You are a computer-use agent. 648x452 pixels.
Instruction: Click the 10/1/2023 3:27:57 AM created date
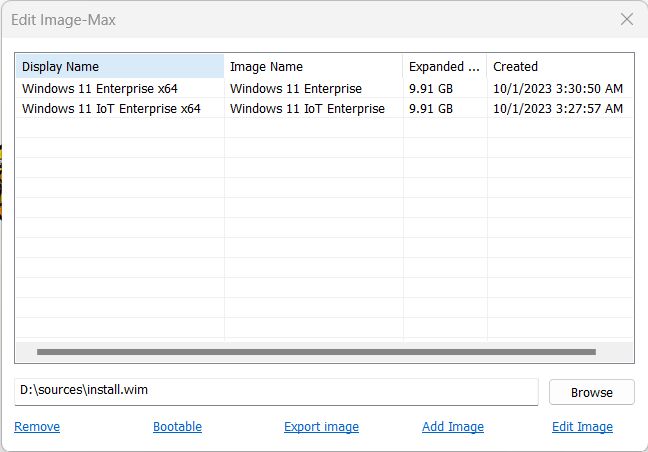click(558, 108)
